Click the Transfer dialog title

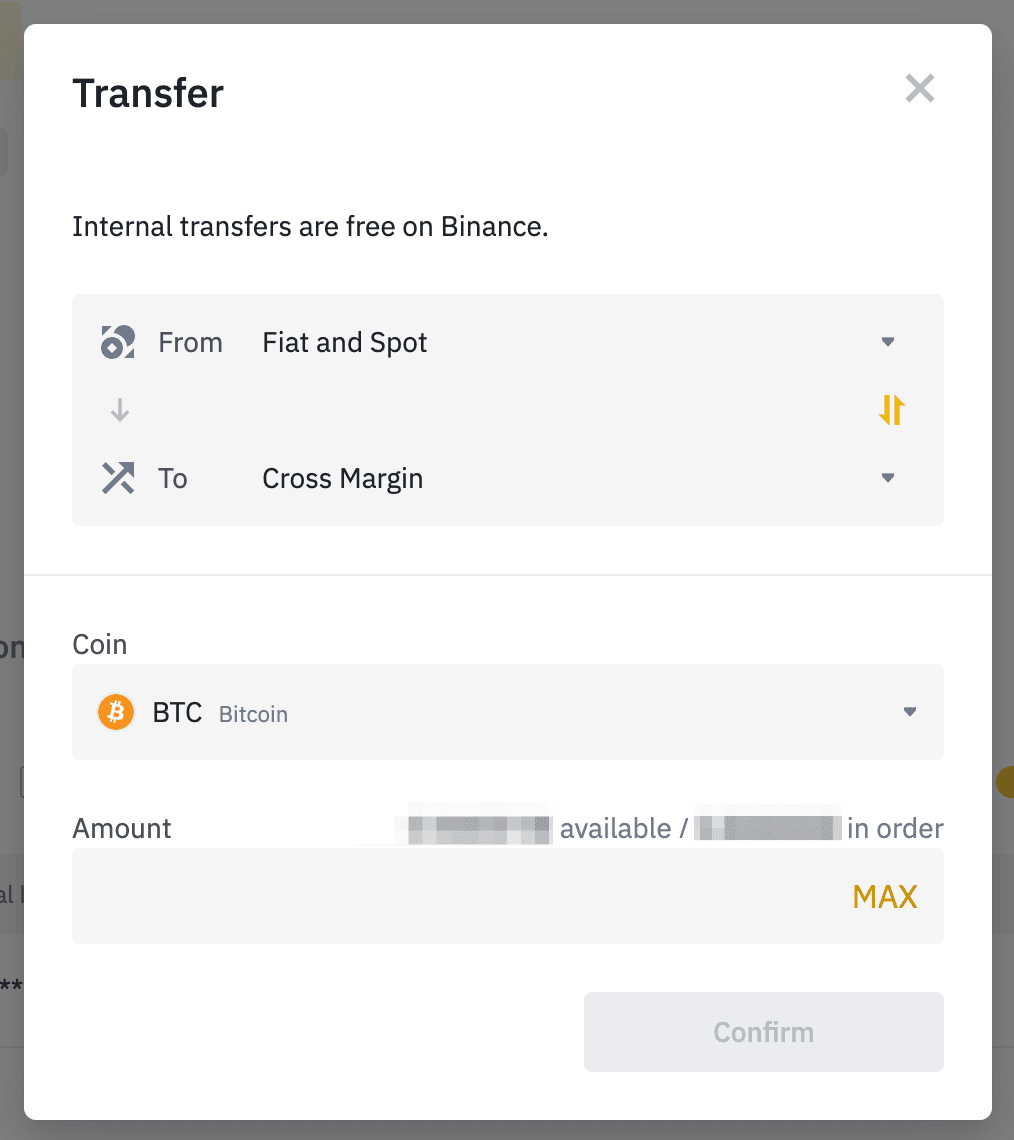(148, 94)
